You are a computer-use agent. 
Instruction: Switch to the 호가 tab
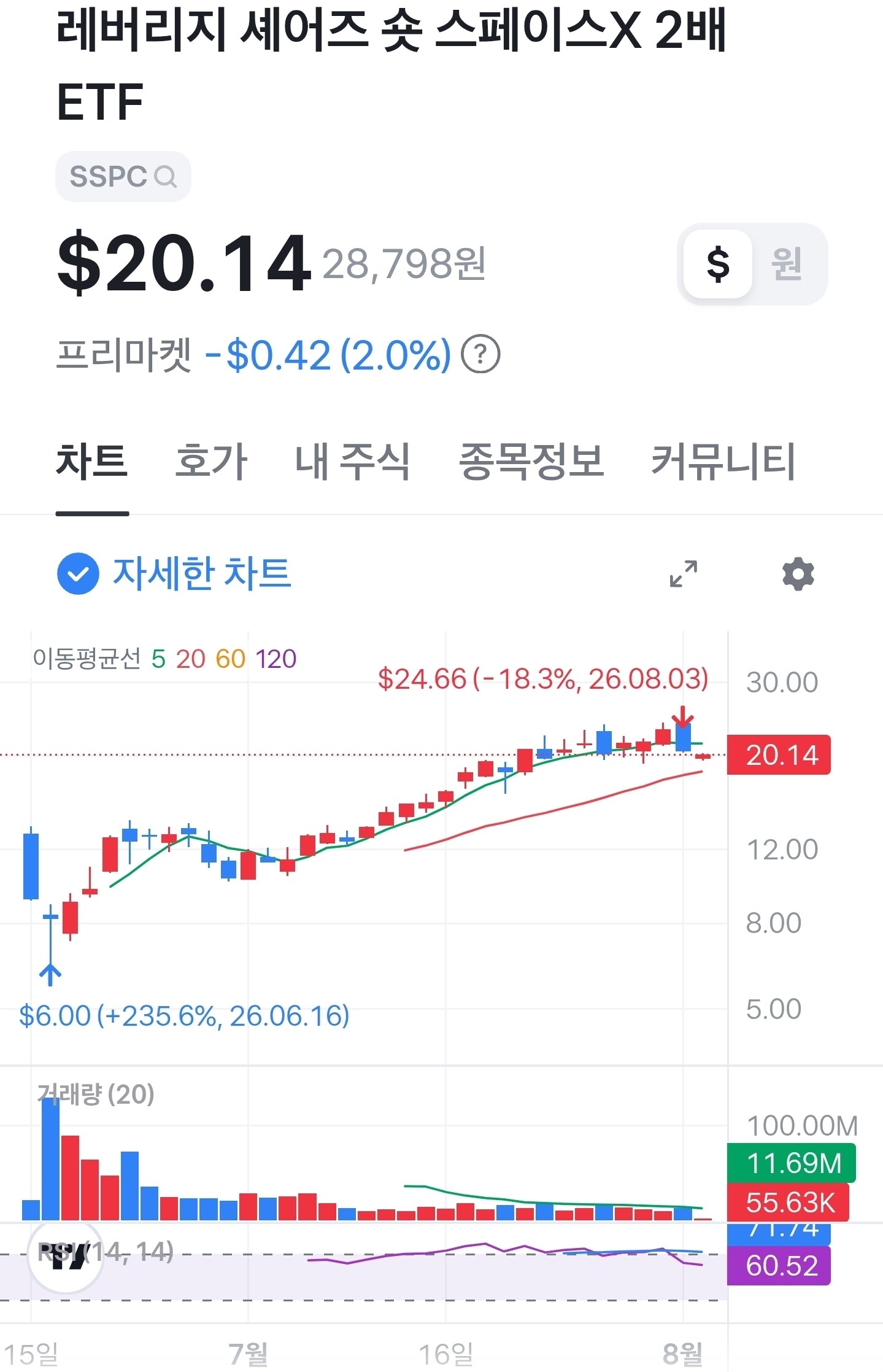pos(211,461)
